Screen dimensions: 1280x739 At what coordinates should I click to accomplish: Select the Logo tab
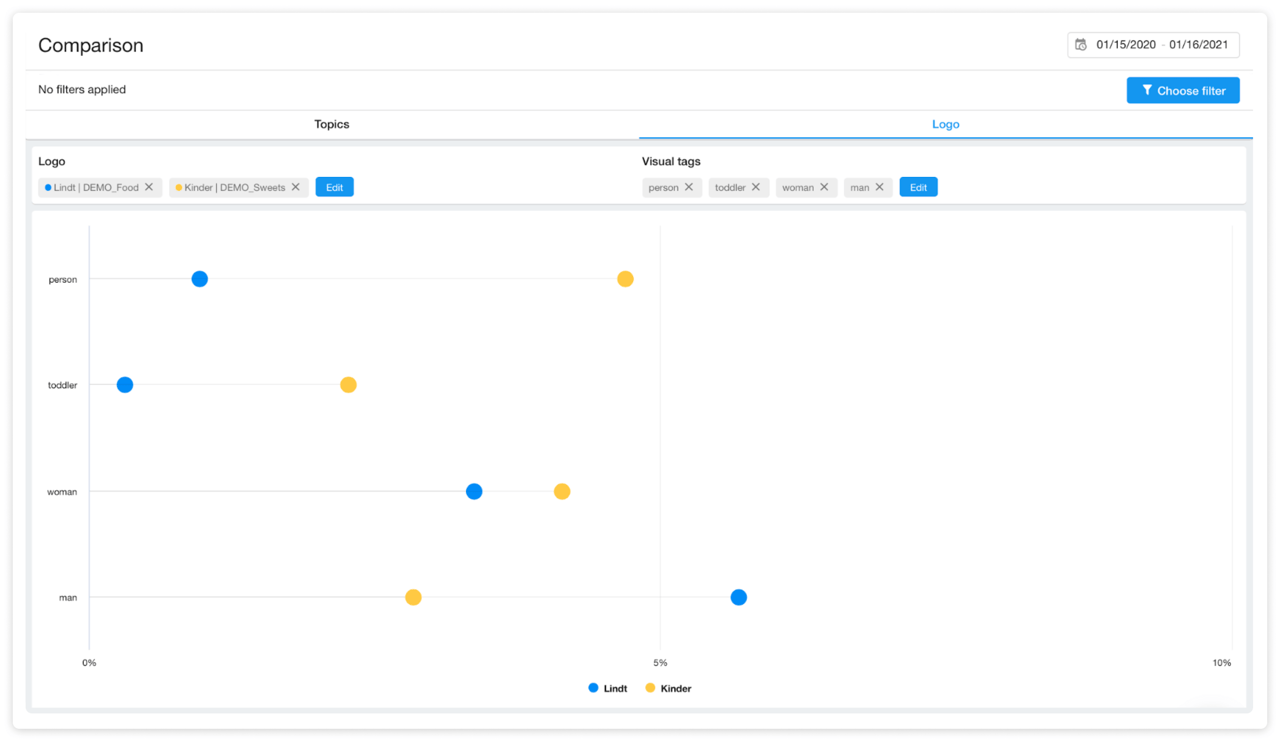click(945, 124)
